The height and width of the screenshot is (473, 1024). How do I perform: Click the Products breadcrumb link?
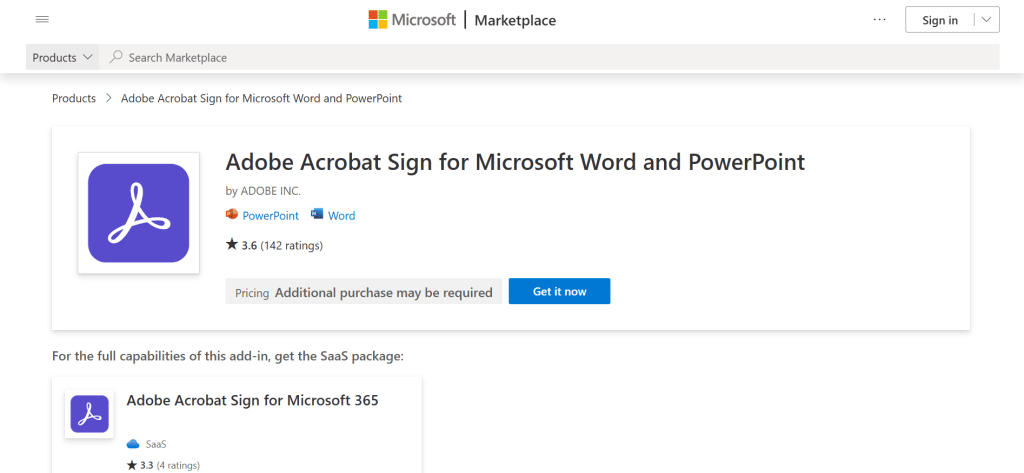coord(74,98)
